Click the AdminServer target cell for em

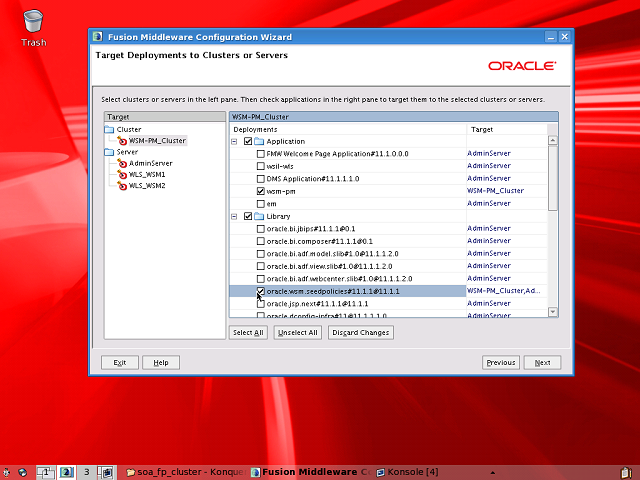coord(507,203)
